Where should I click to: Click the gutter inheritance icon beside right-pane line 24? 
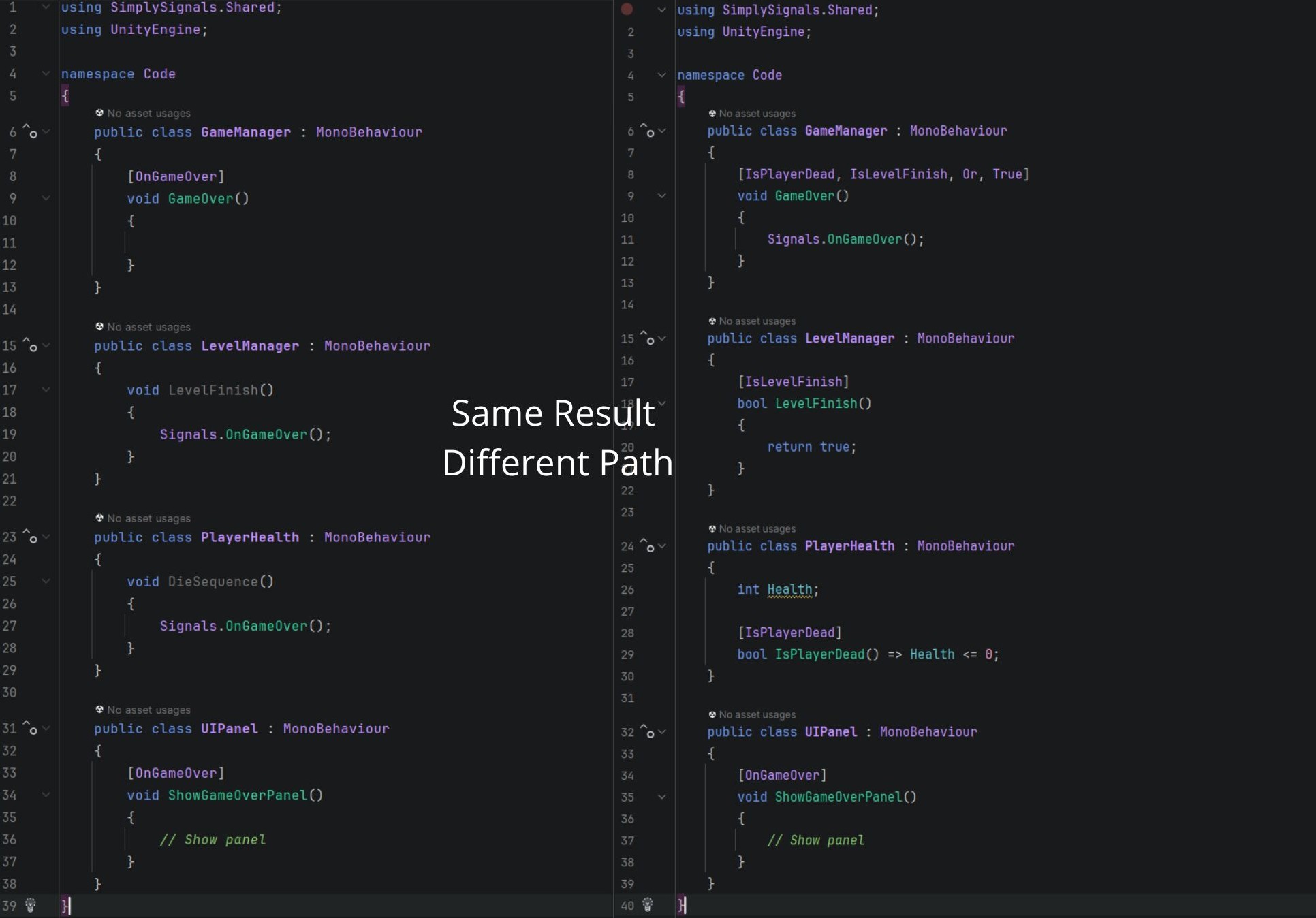coord(647,545)
